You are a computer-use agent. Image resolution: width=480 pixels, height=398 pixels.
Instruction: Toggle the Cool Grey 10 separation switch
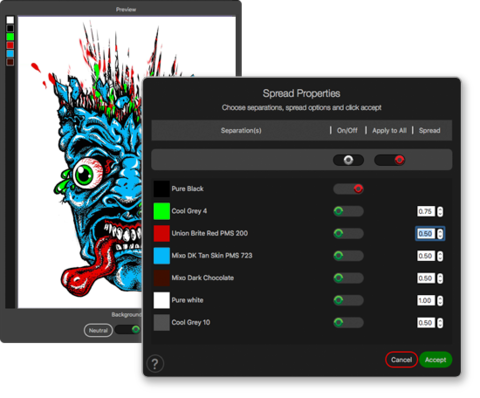348,322
